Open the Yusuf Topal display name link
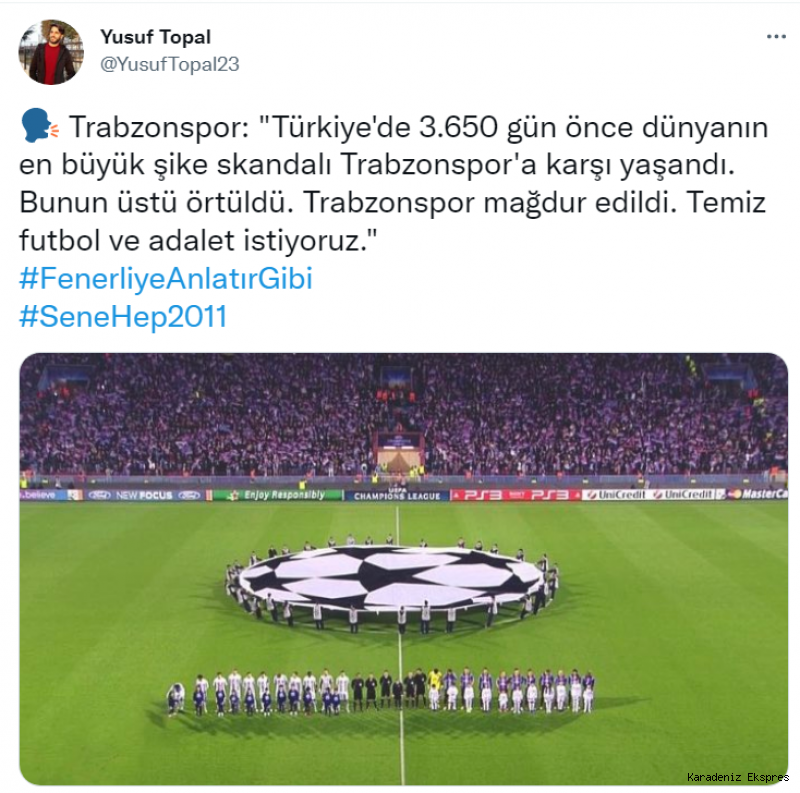This screenshot has height=793, width=800. [x=156, y=37]
